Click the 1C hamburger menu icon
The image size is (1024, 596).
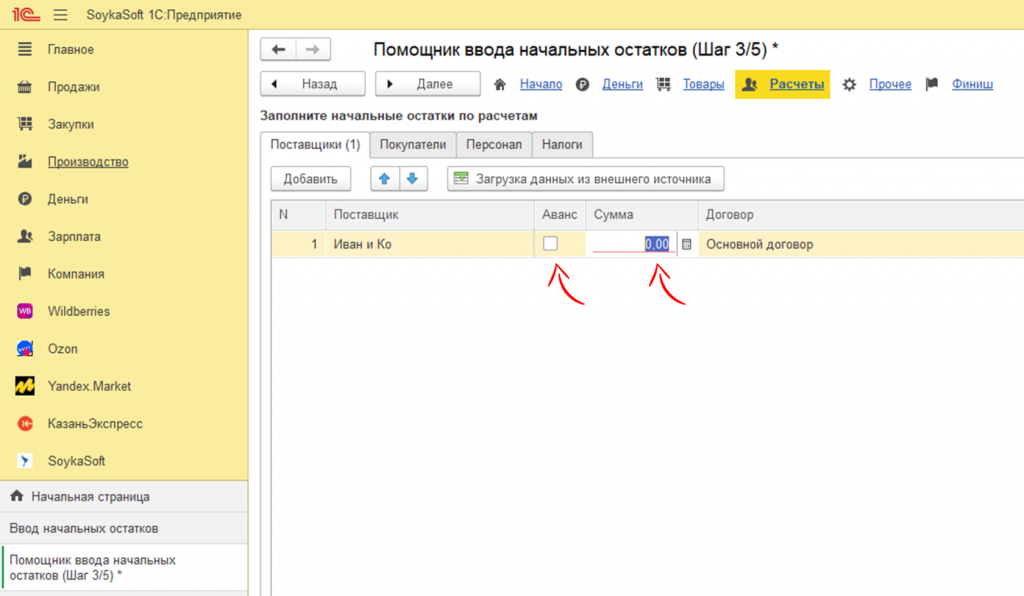tap(60, 15)
